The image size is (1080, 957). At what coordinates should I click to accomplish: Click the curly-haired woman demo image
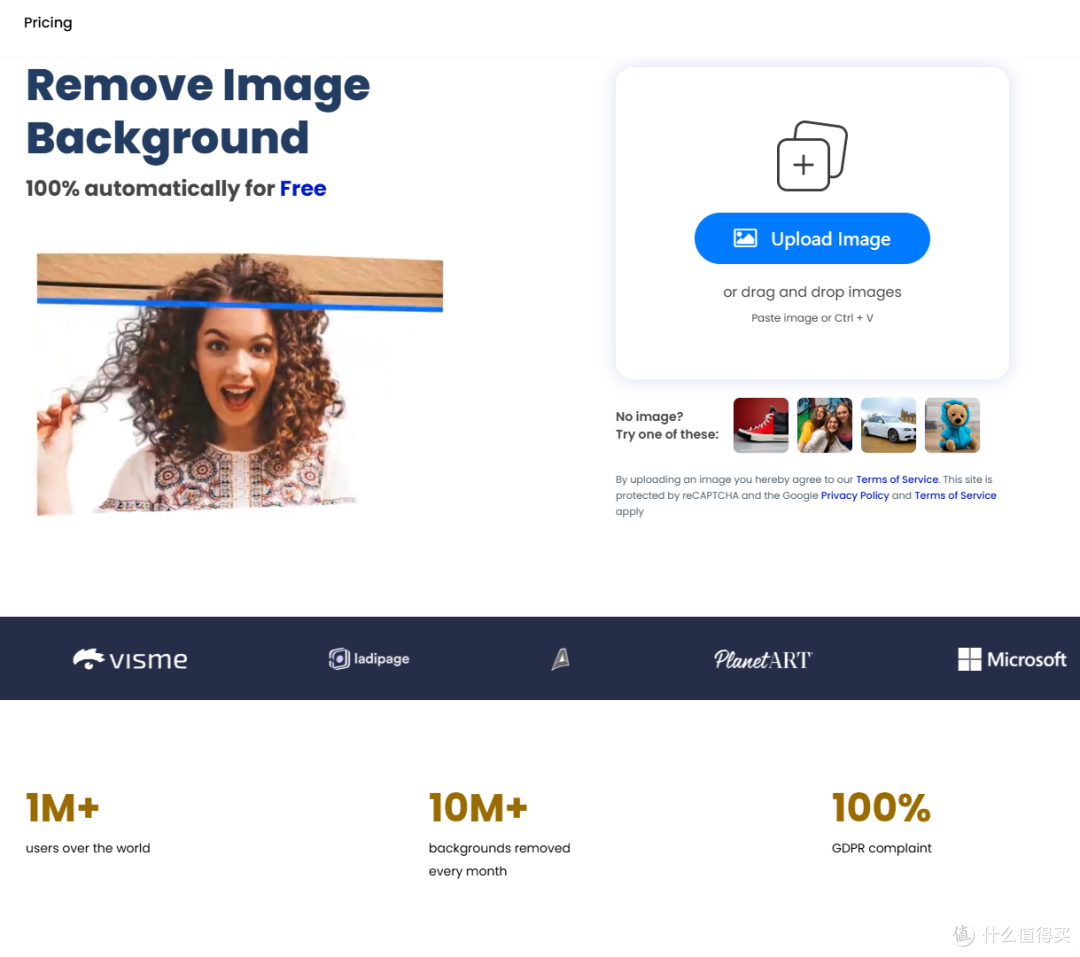[240, 384]
